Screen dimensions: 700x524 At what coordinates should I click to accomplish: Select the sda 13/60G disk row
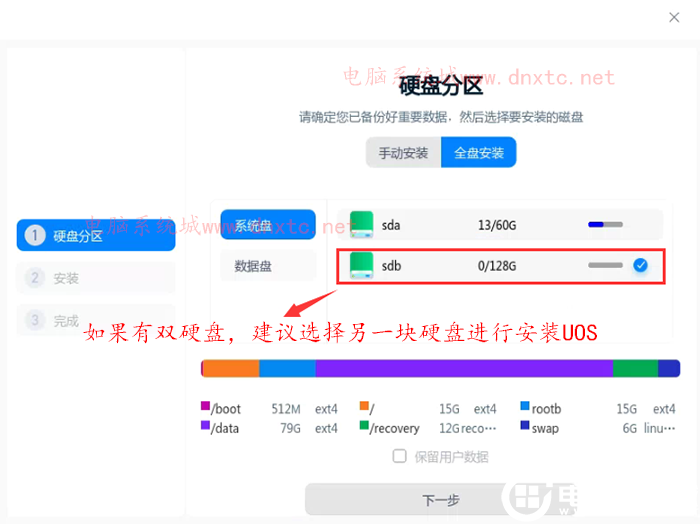tap(500, 225)
